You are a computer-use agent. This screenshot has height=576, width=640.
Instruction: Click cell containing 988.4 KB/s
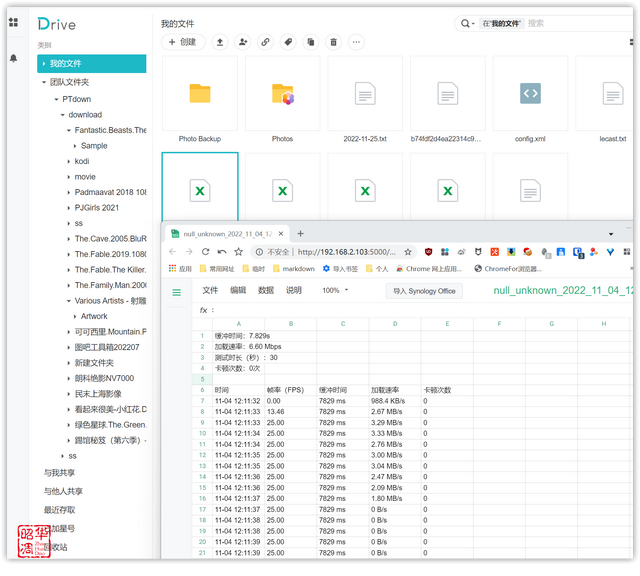pos(395,401)
